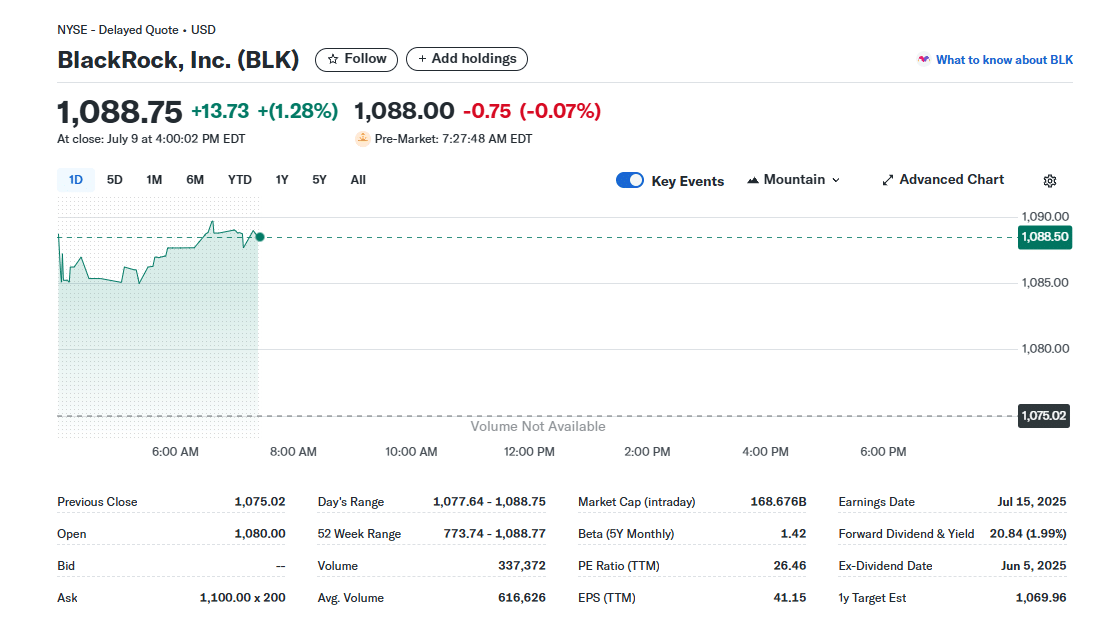The height and width of the screenshot is (621, 1095).
Task: Switch to the 1M range tab
Action: pyautogui.click(x=154, y=180)
